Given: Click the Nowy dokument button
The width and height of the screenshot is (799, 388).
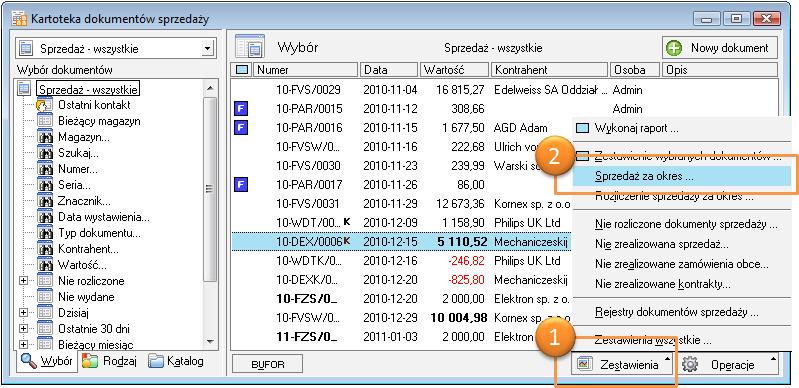Looking at the screenshot, I should pyautogui.click(x=720, y=48).
